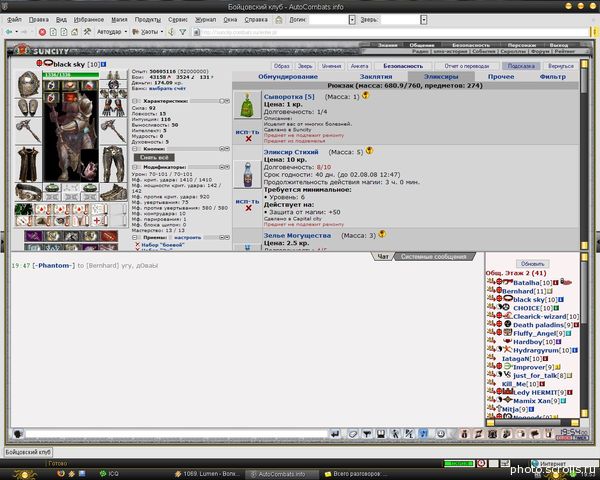The height and width of the screenshot is (480, 600).
Task: Click player Bernhard[11] in room list
Action: click(x=524, y=291)
